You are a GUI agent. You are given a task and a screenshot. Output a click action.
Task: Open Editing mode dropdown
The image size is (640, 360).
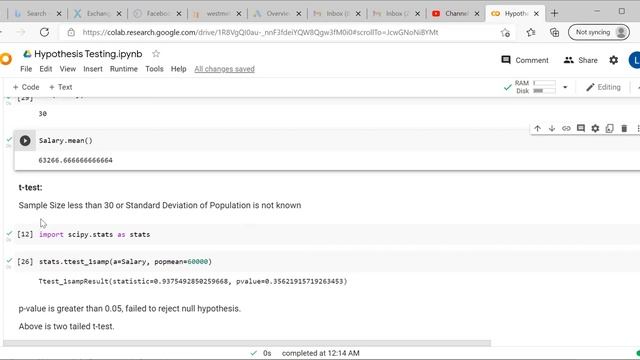click(603, 87)
